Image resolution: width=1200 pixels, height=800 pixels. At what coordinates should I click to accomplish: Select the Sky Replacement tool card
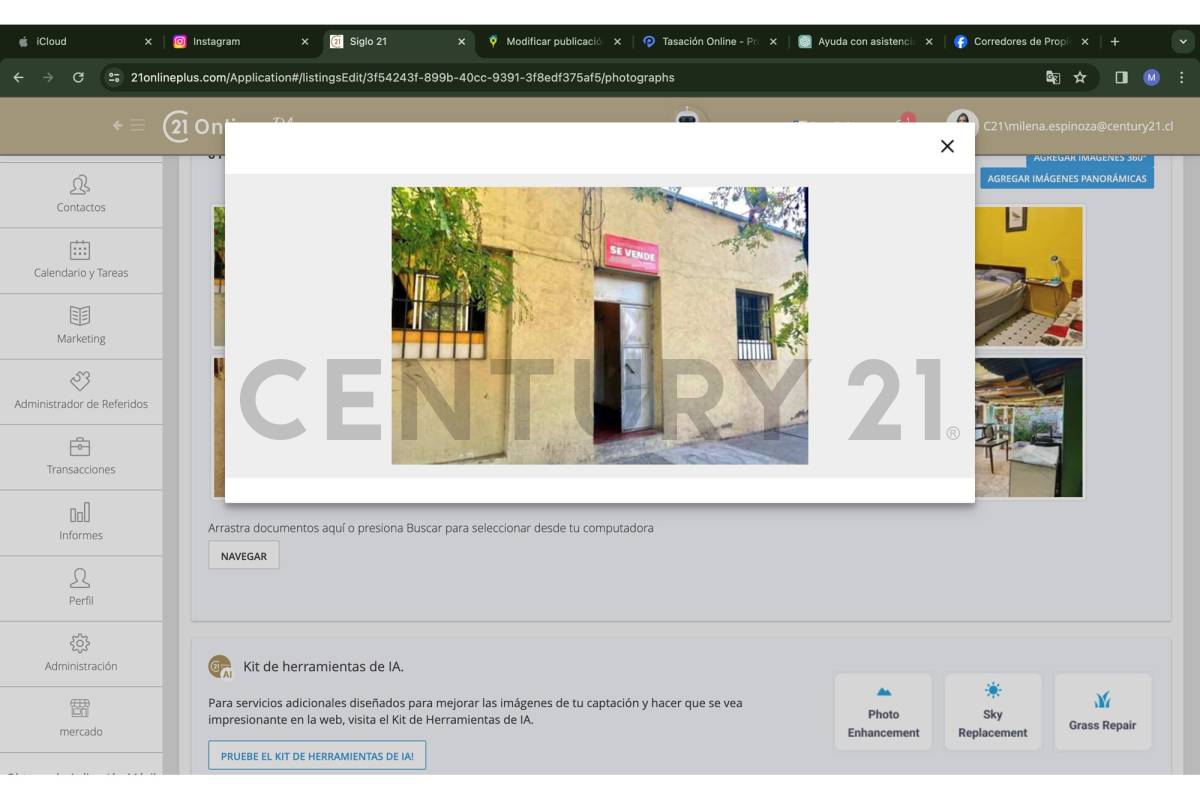[x=992, y=711]
